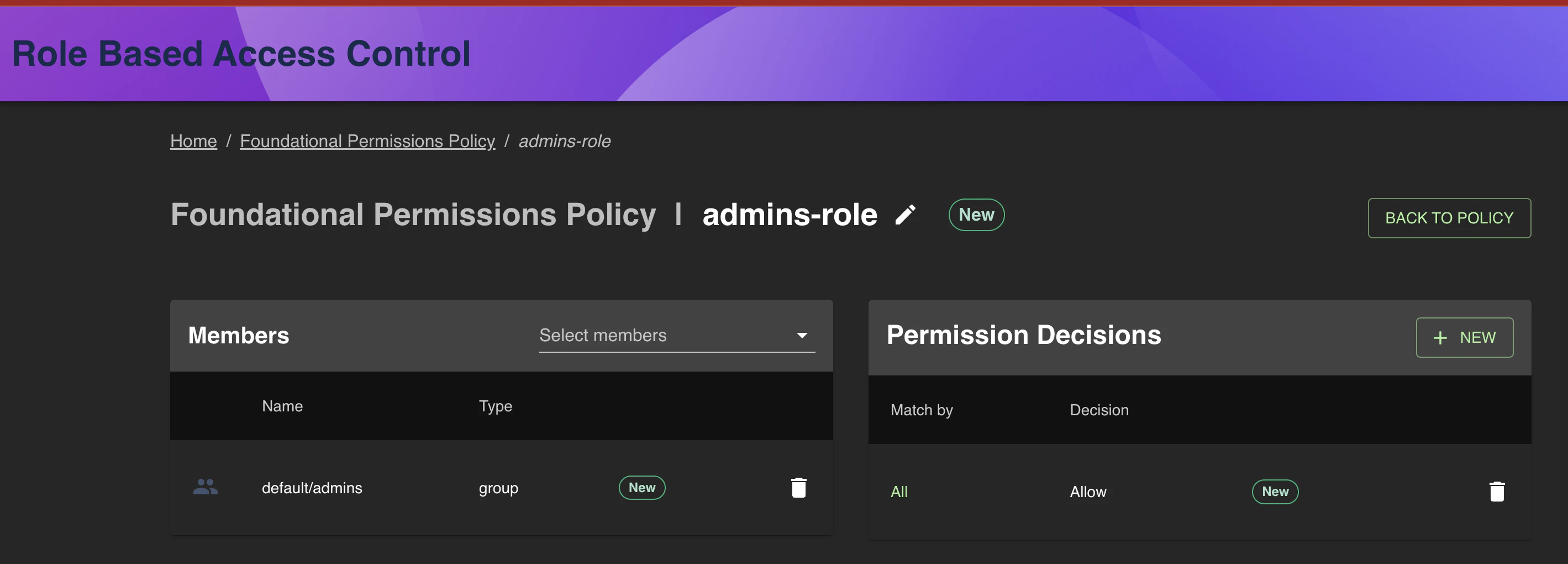
Task: Click the Decision column header
Action: pyautogui.click(x=1099, y=410)
